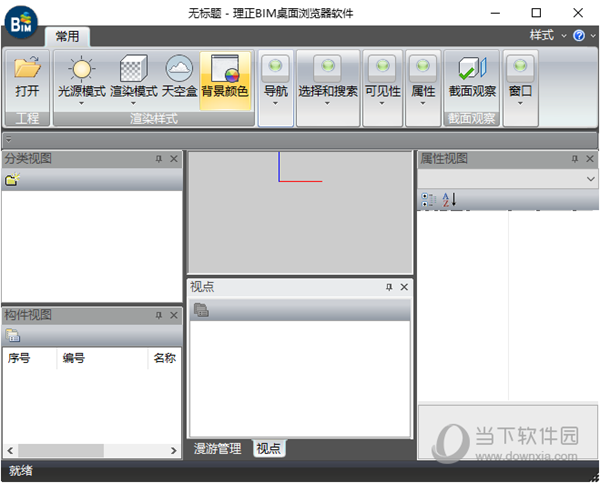The image size is (600, 483).
Task: Expand the 选择和搜索 dropdown arrow
Action: [327, 103]
